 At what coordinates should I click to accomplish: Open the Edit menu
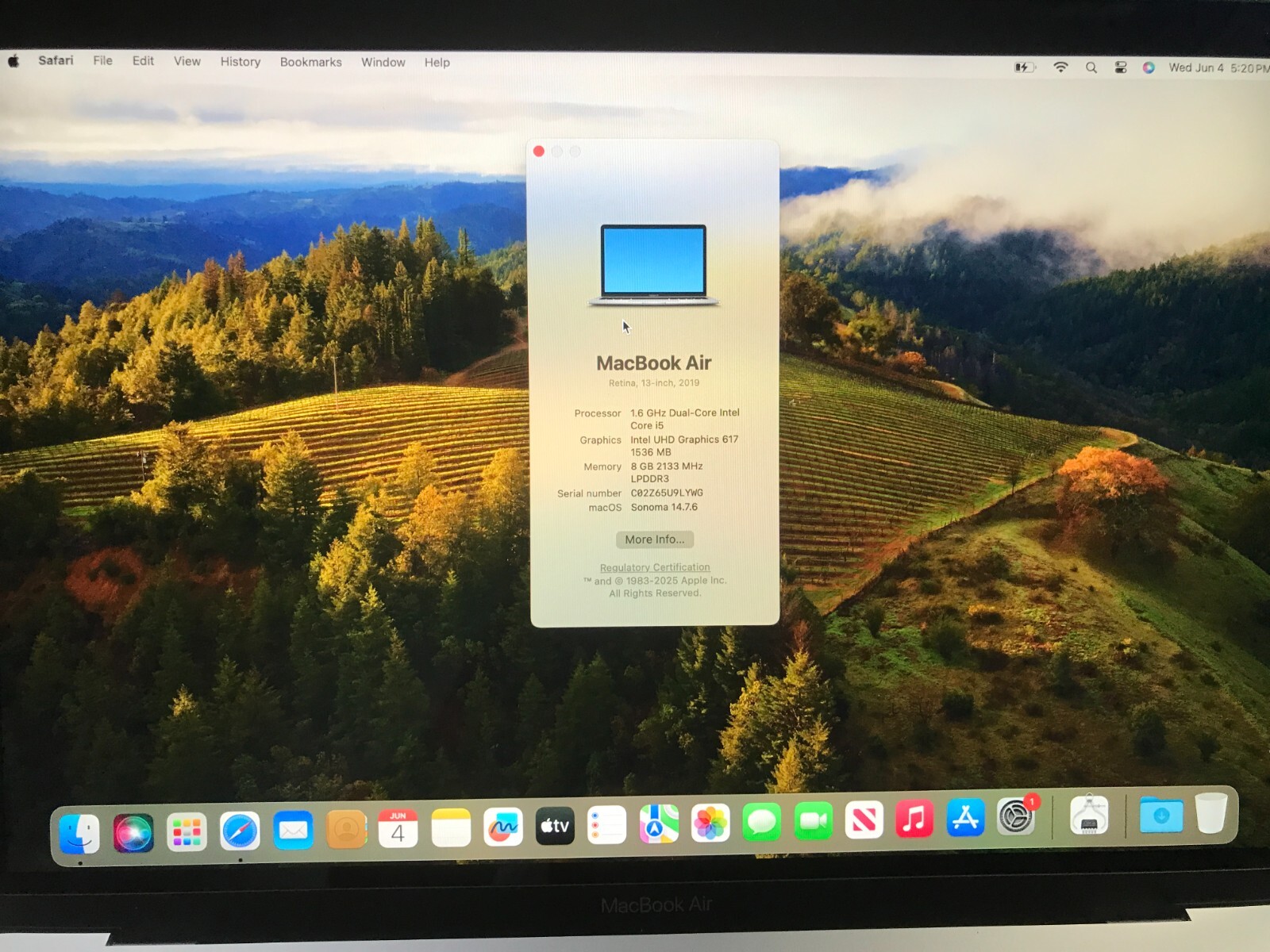pos(143,61)
